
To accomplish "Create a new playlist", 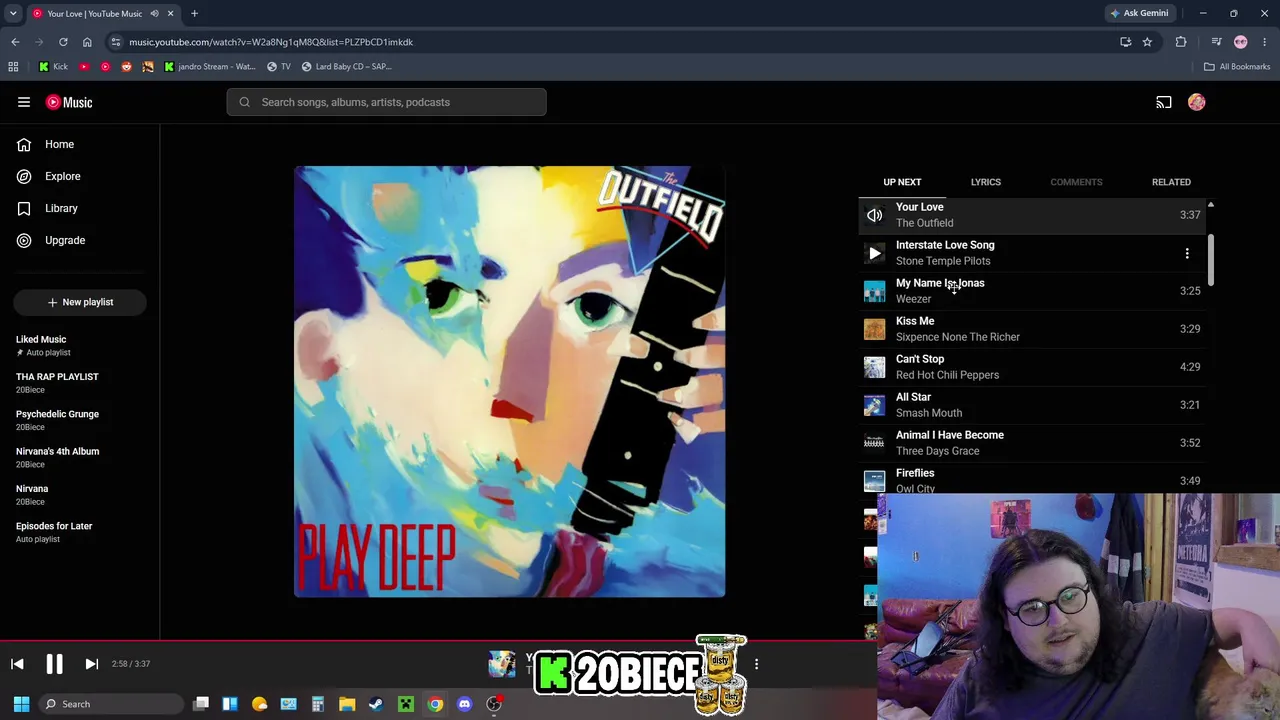I will click(x=80, y=302).
